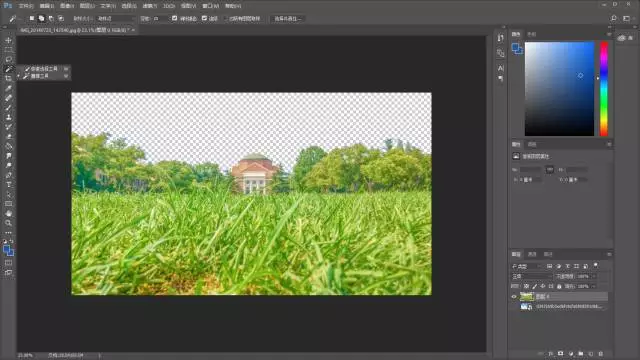
Task: Hide the top layer using the eye icon
Action: 514,297
